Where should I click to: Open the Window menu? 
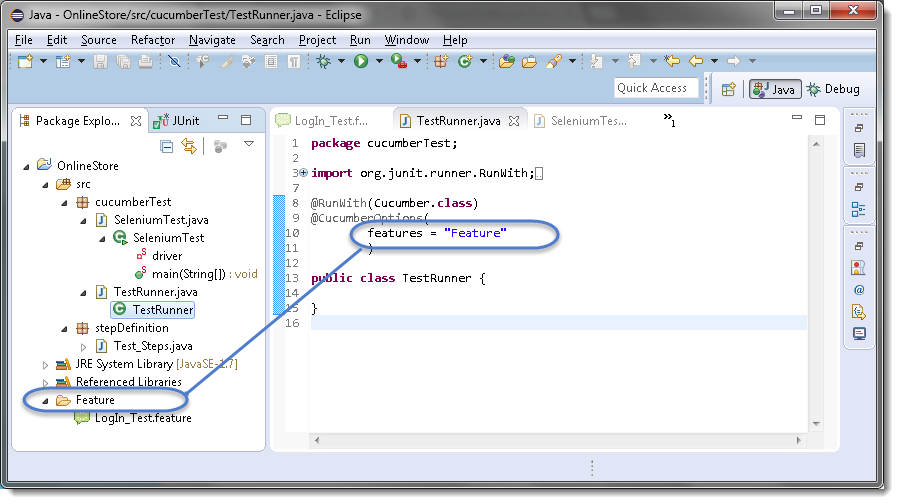(x=406, y=40)
